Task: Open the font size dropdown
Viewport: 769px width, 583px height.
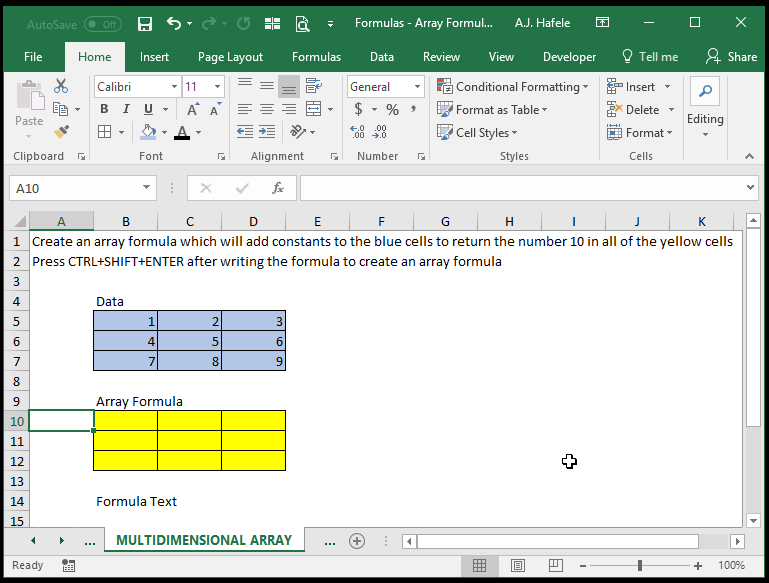Action: click(x=217, y=87)
